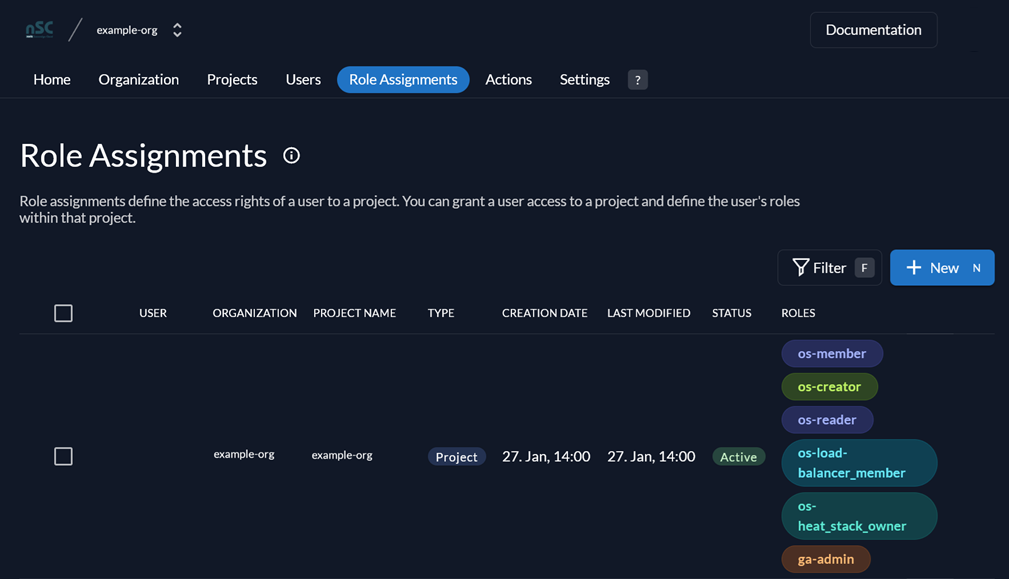Screen dimensions: 1009x579
Task: Click the plus icon on New button
Action: (914, 268)
